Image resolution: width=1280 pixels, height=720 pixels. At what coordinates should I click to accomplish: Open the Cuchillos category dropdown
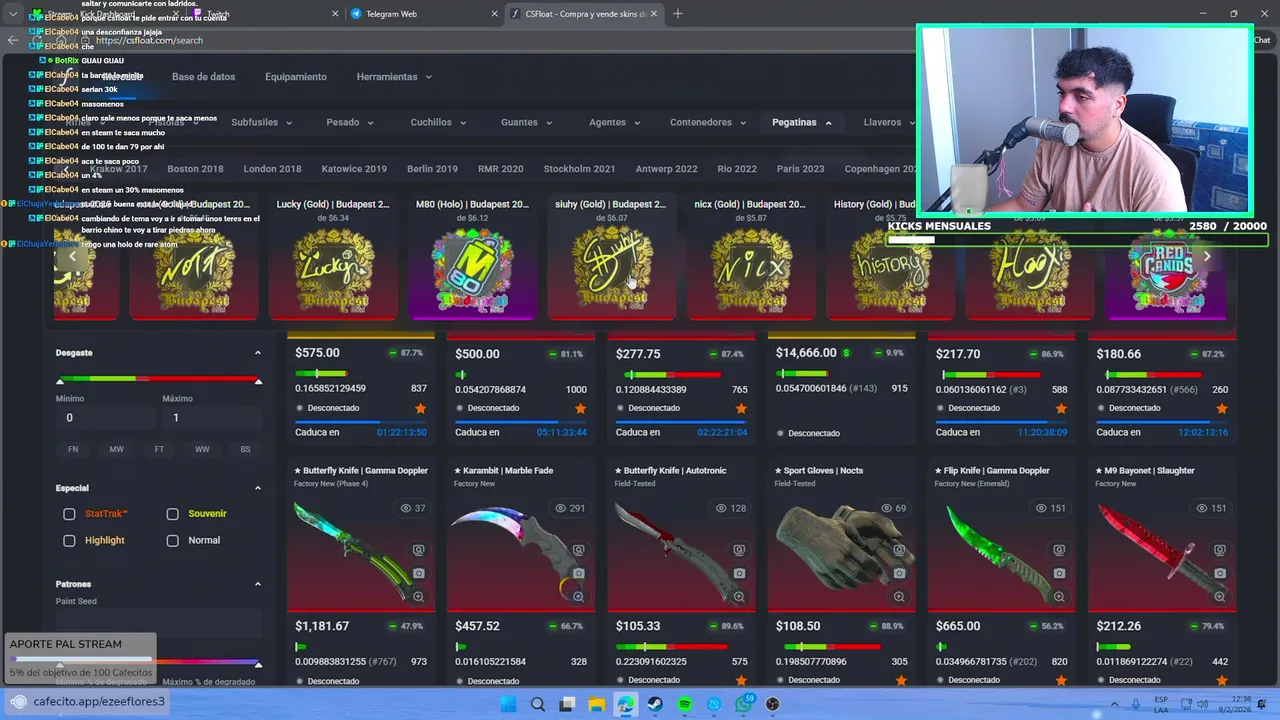coord(437,122)
